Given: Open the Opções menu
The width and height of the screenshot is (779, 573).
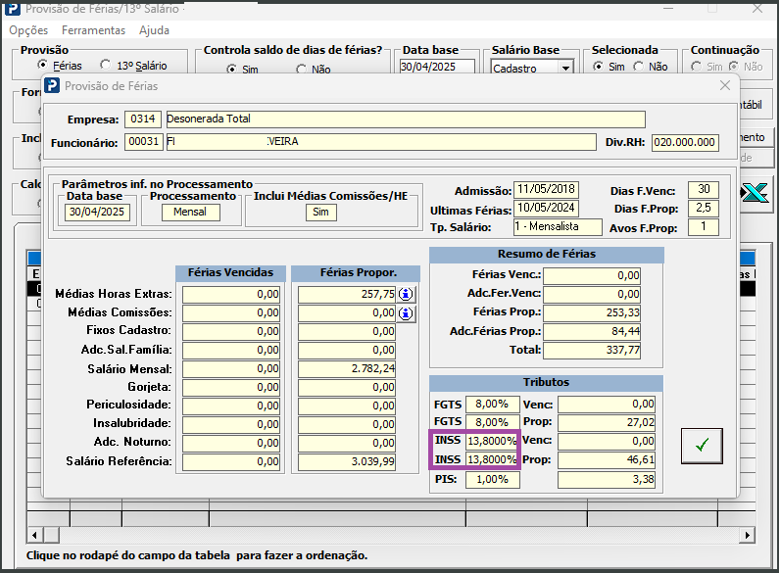Looking at the screenshot, I should coord(28,30).
